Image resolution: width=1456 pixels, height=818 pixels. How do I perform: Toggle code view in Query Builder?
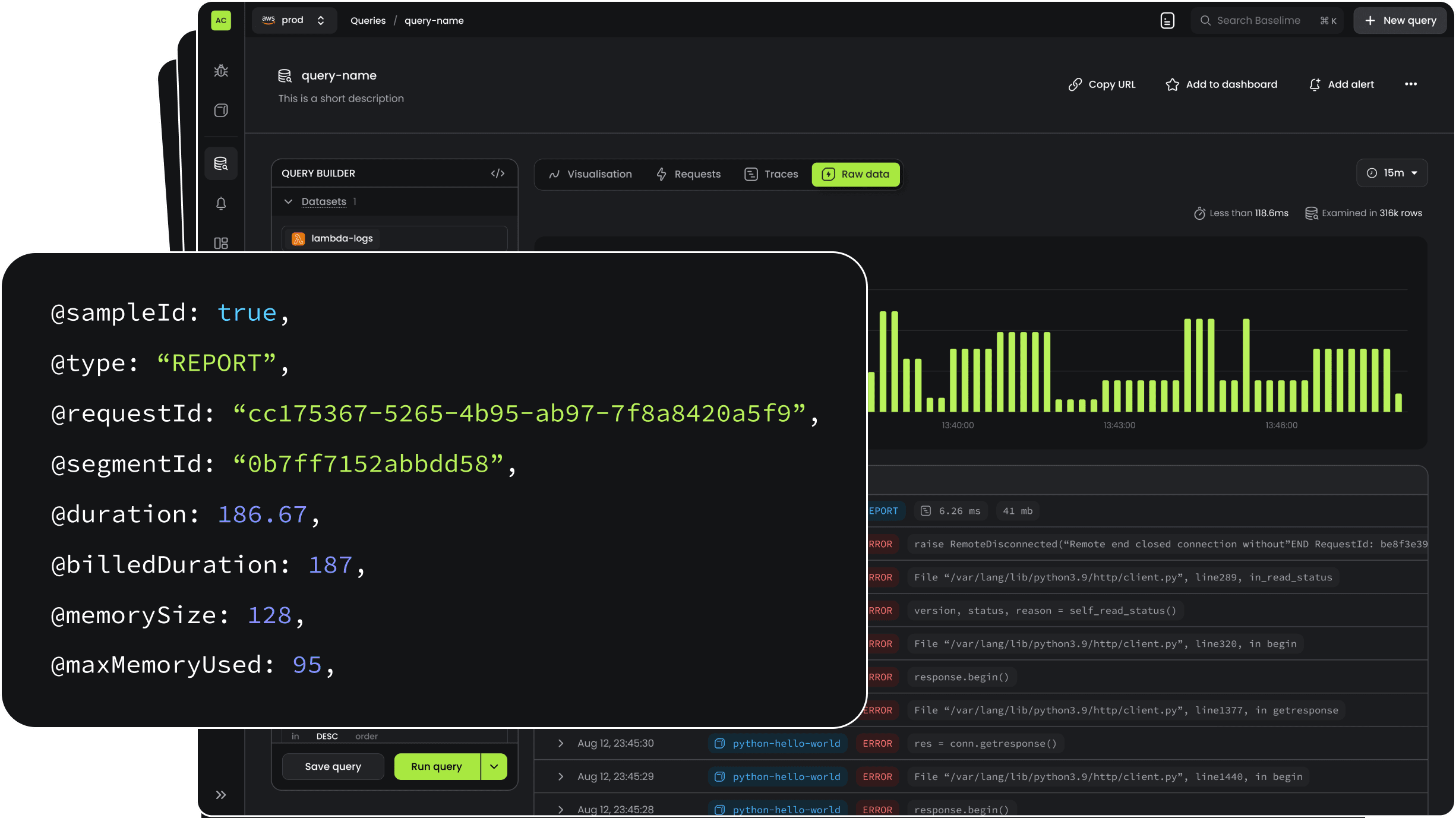[x=497, y=173]
